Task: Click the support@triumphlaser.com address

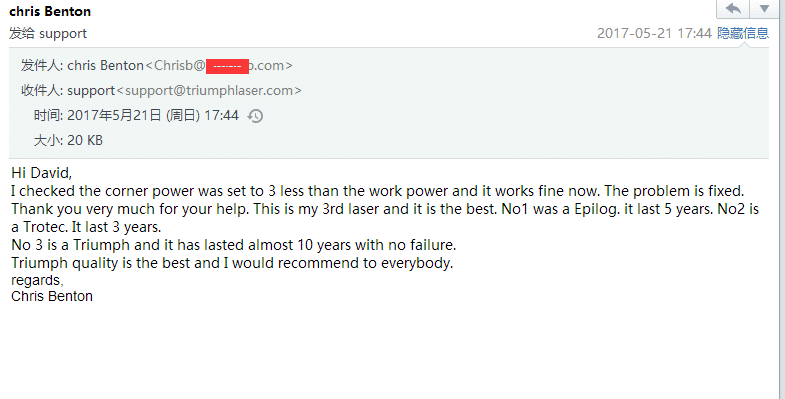Action: (209, 91)
